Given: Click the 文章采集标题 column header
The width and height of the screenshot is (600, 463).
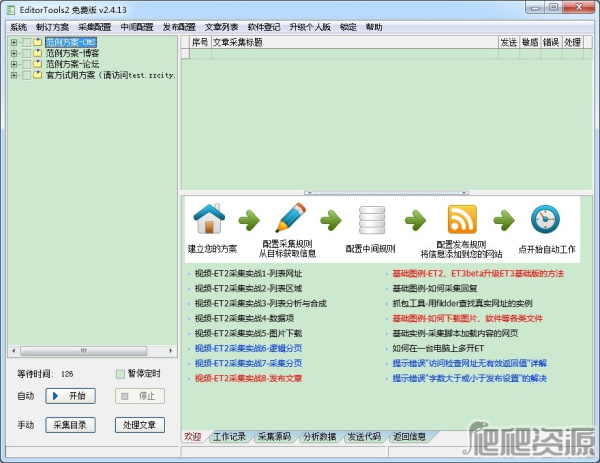Looking at the screenshot, I should click(355, 42).
